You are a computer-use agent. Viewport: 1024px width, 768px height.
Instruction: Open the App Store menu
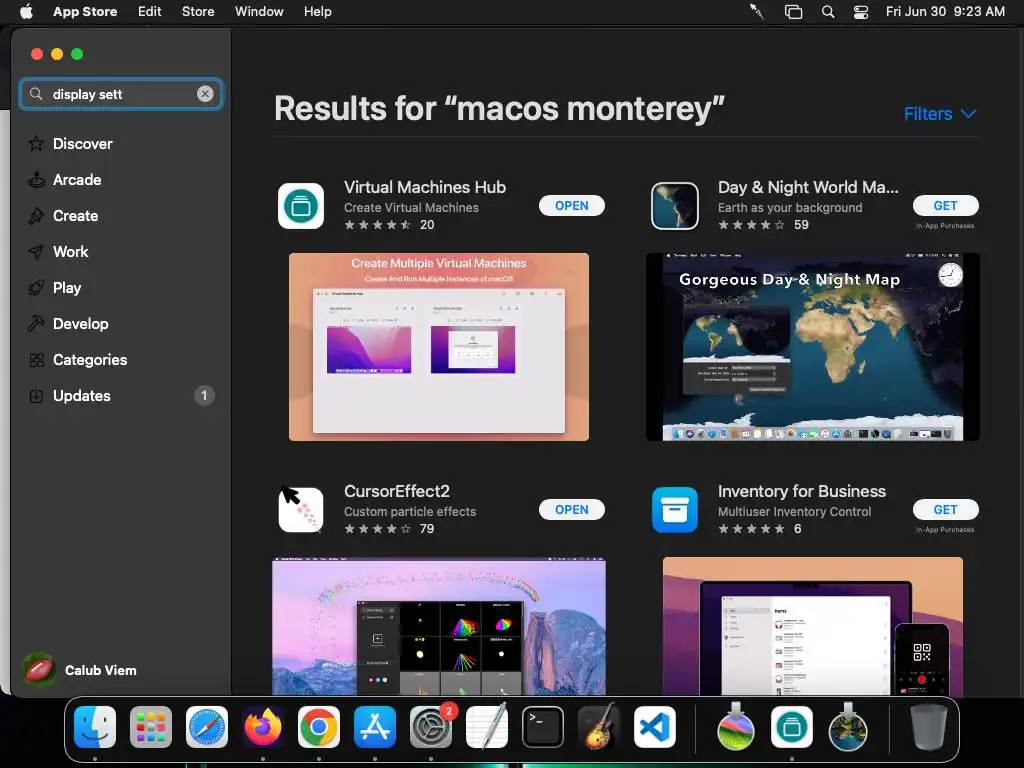[x=85, y=12]
